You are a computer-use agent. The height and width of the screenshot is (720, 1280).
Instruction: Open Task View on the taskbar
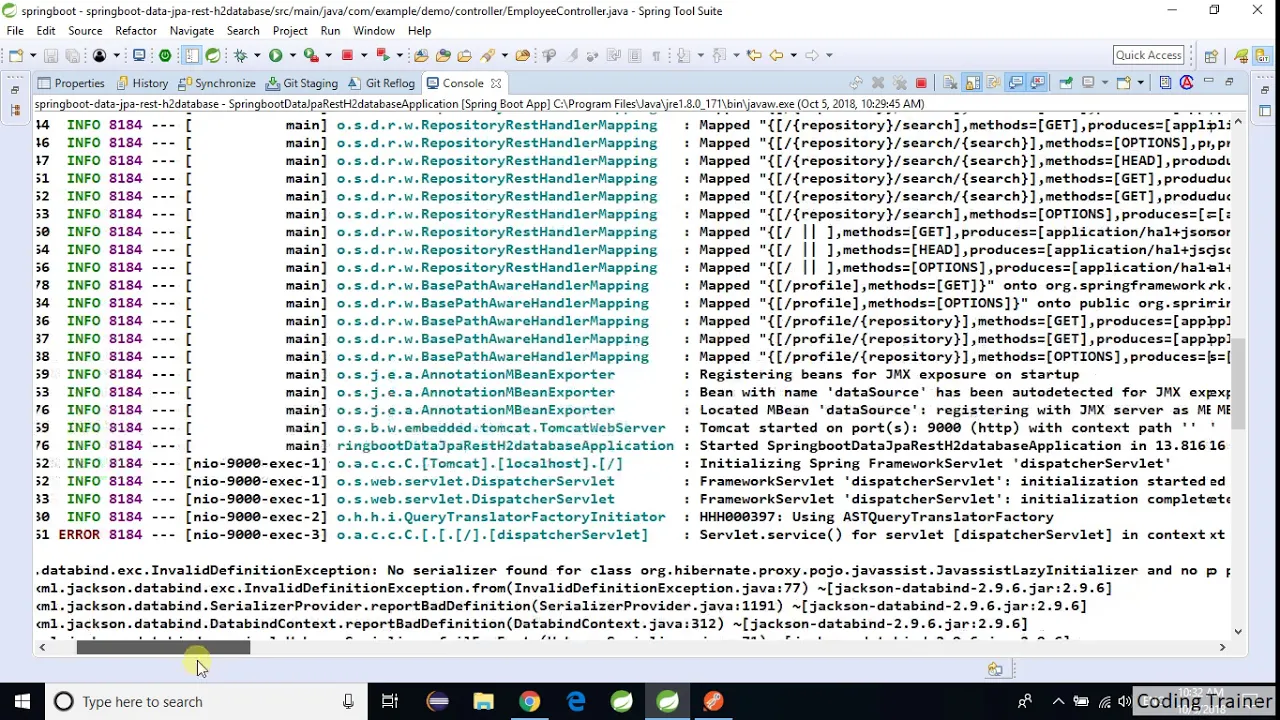pyautogui.click(x=390, y=701)
